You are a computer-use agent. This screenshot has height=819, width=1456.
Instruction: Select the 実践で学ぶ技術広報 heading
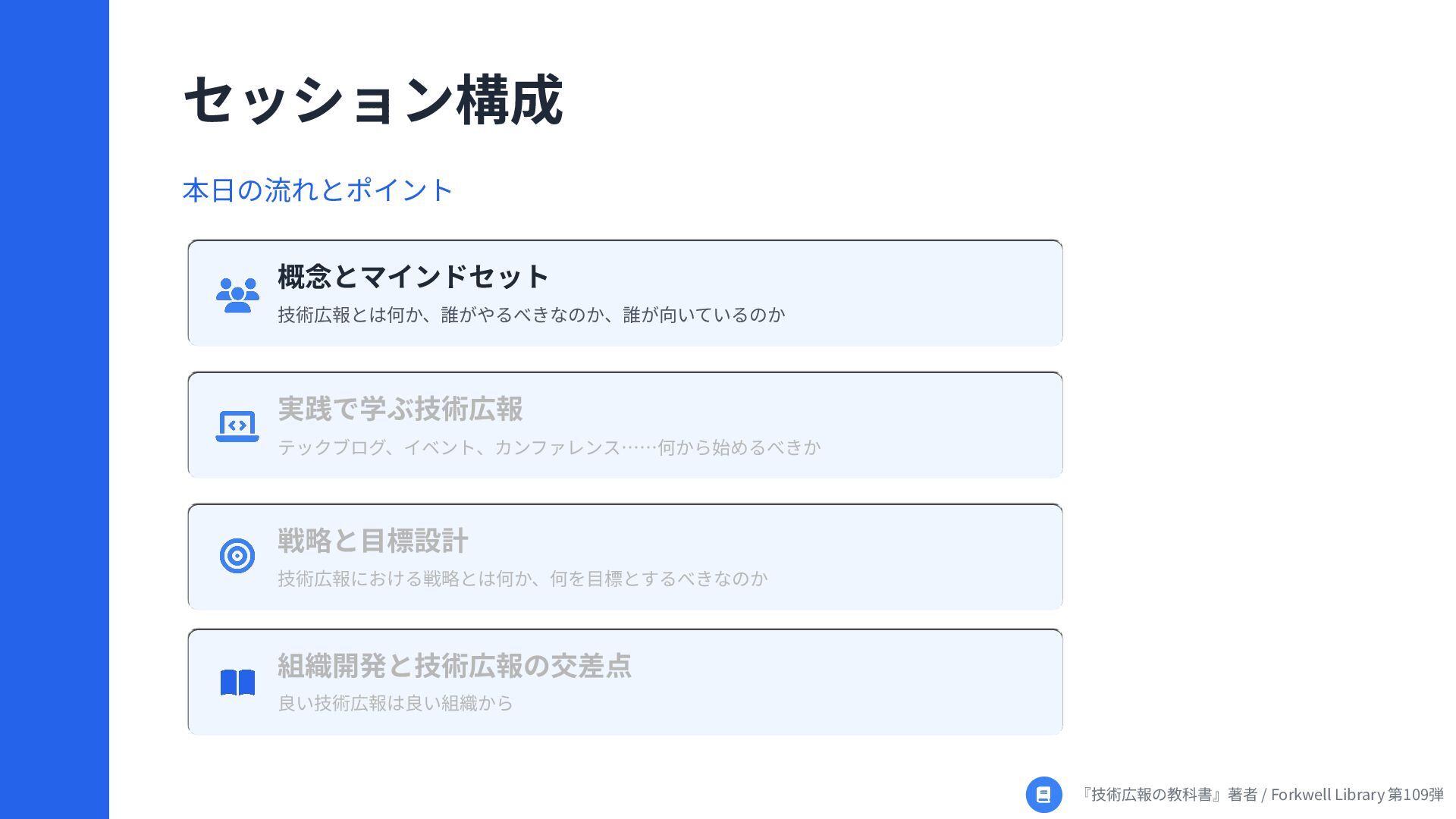click(400, 409)
